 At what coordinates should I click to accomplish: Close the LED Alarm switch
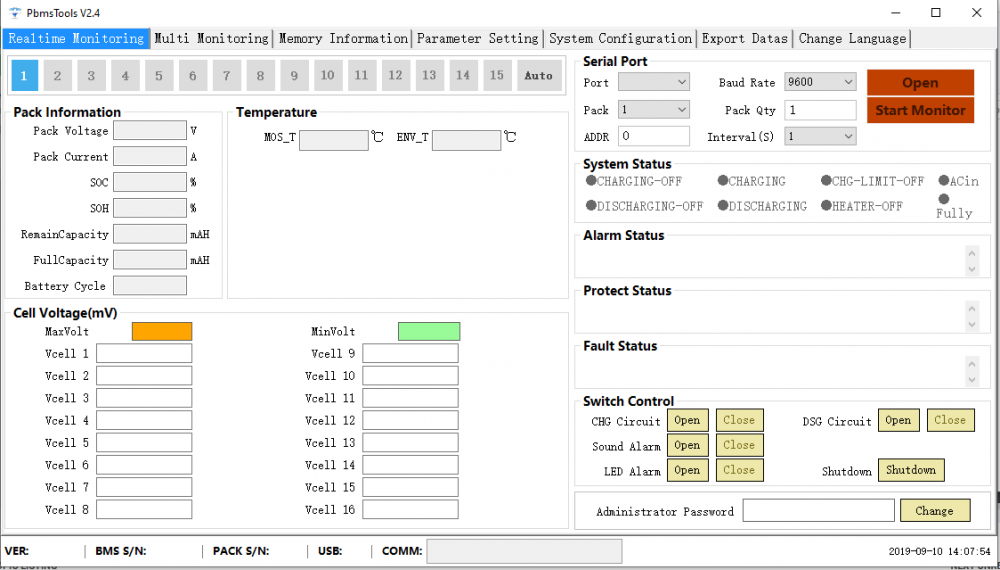739,470
